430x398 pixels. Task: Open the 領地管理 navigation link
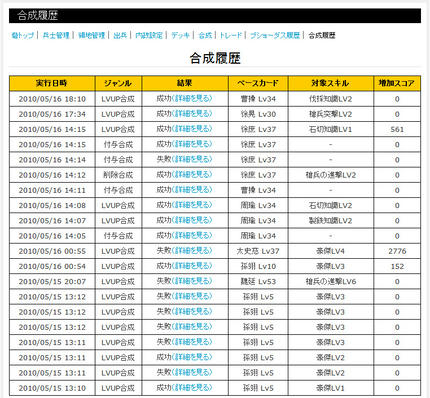click(x=92, y=35)
